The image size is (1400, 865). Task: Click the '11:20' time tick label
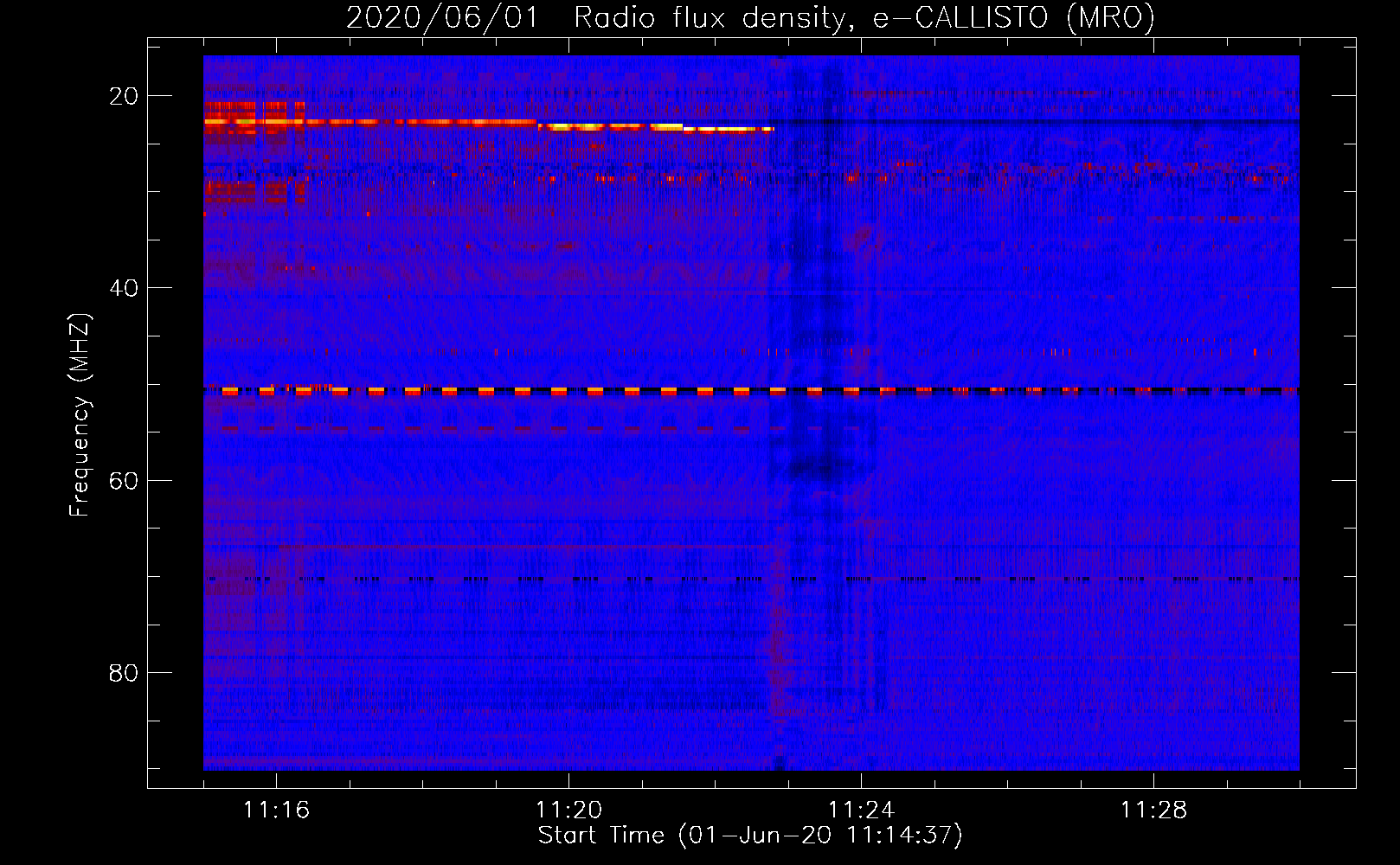tap(568, 811)
